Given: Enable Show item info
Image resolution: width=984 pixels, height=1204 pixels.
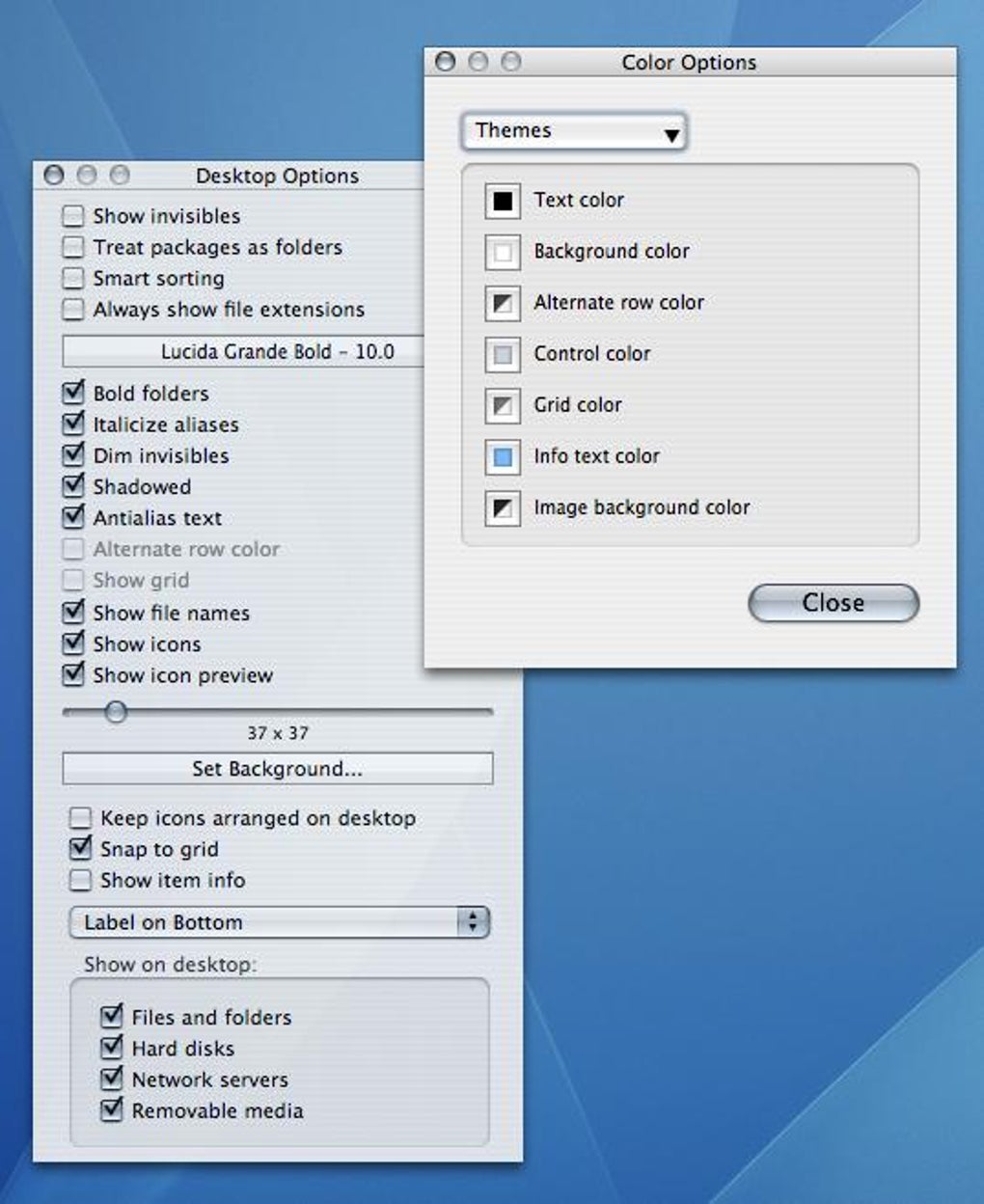Looking at the screenshot, I should tap(81, 880).
